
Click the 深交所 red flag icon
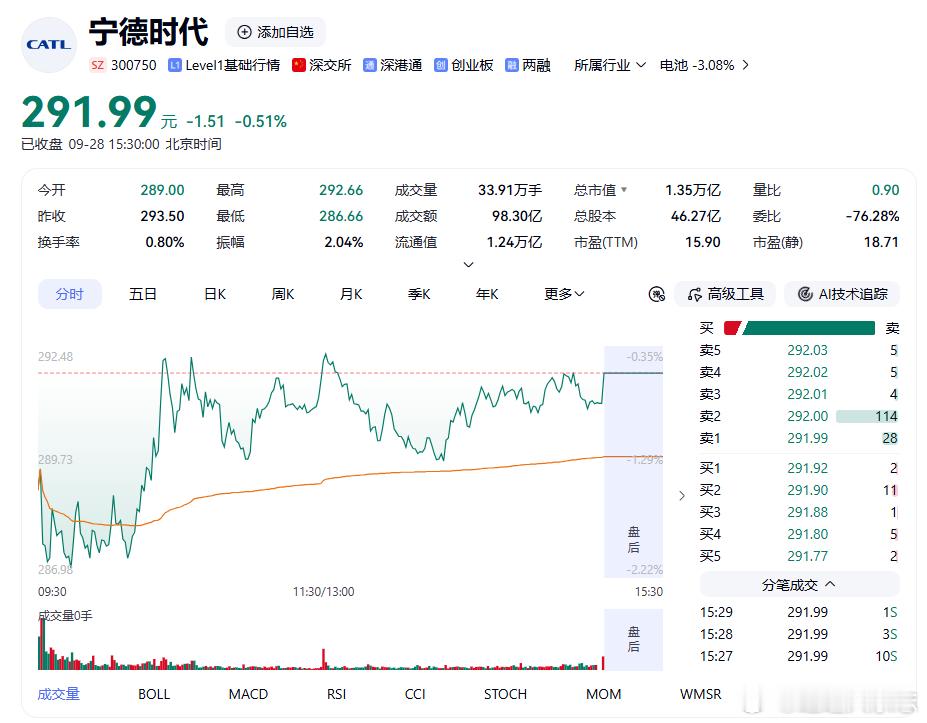(299, 65)
